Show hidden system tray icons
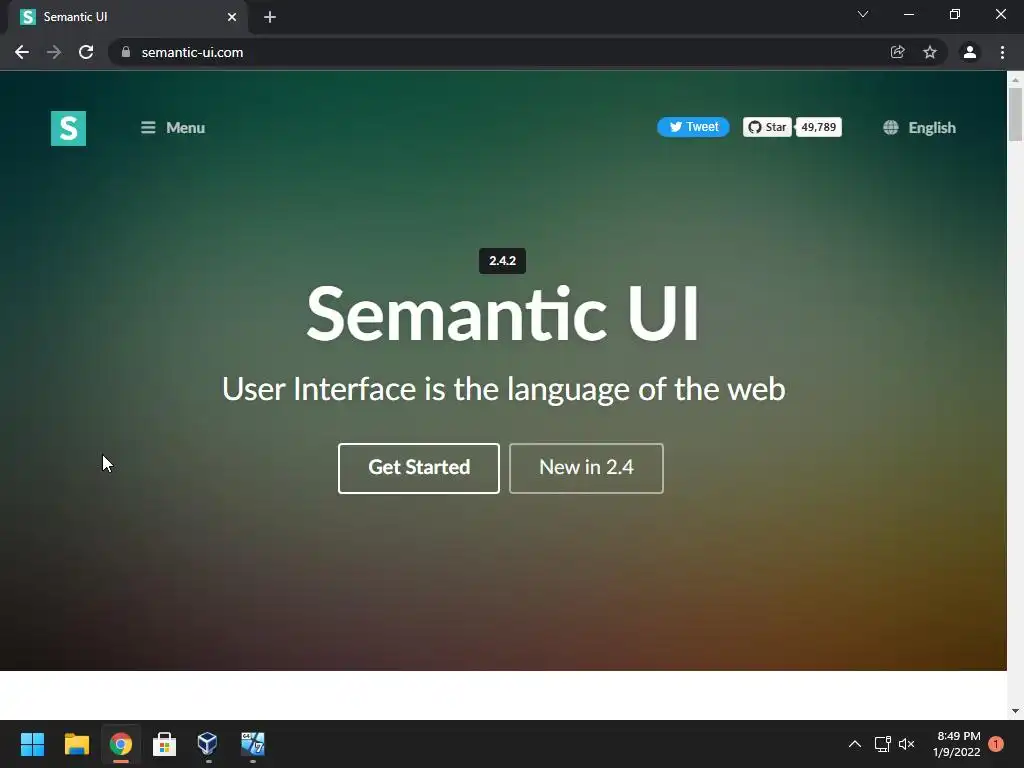The height and width of the screenshot is (768, 1024). (855, 744)
